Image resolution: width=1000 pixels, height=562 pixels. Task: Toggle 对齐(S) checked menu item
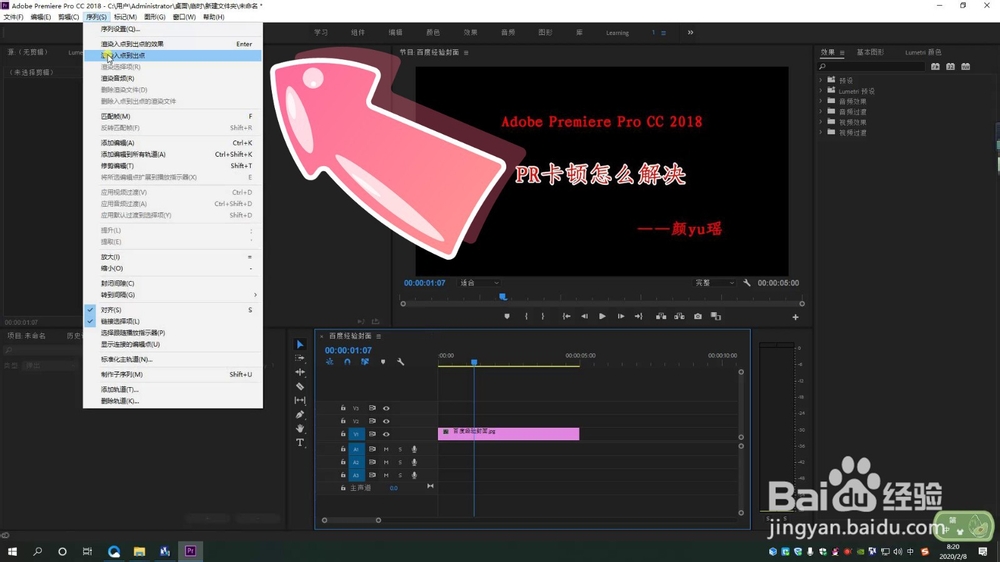click(x=173, y=309)
